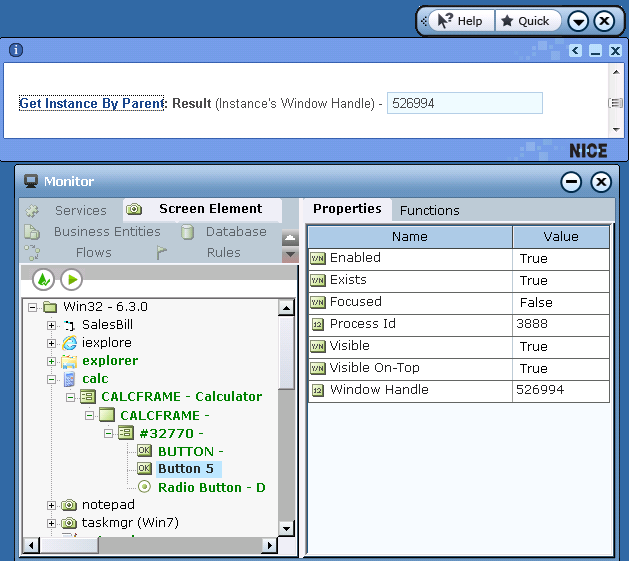The height and width of the screenshot is (561, 629).
Task: Click the Rules flag icon
Action: [161, 252]
